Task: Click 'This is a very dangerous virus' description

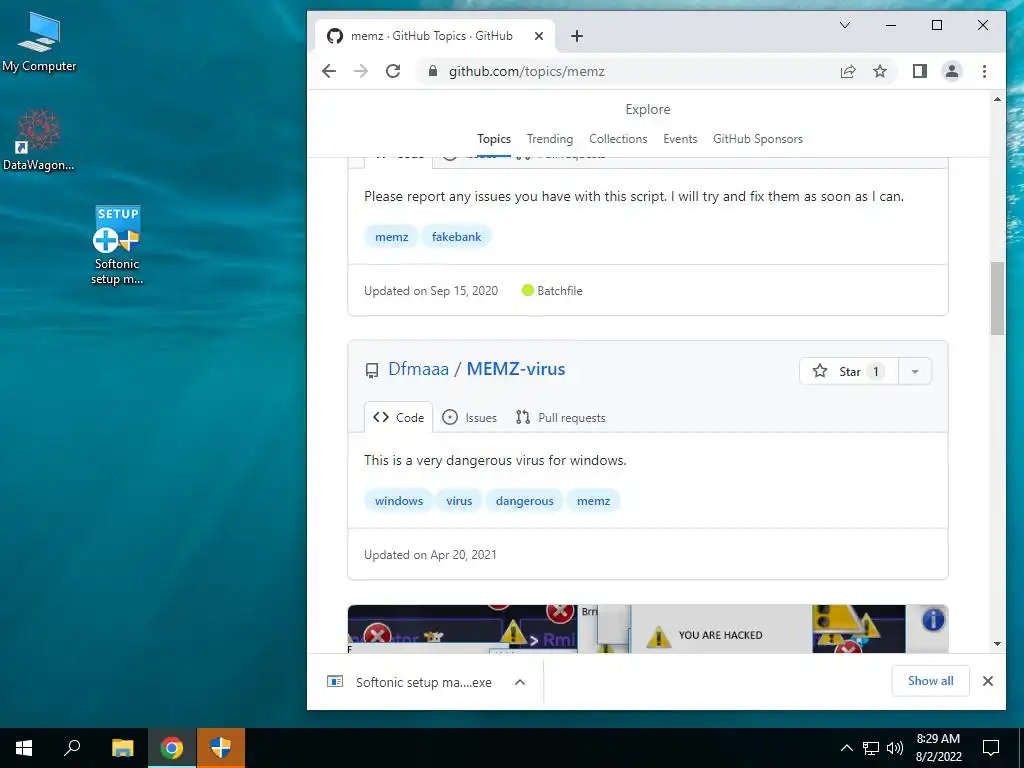Action: click(495, 460)
